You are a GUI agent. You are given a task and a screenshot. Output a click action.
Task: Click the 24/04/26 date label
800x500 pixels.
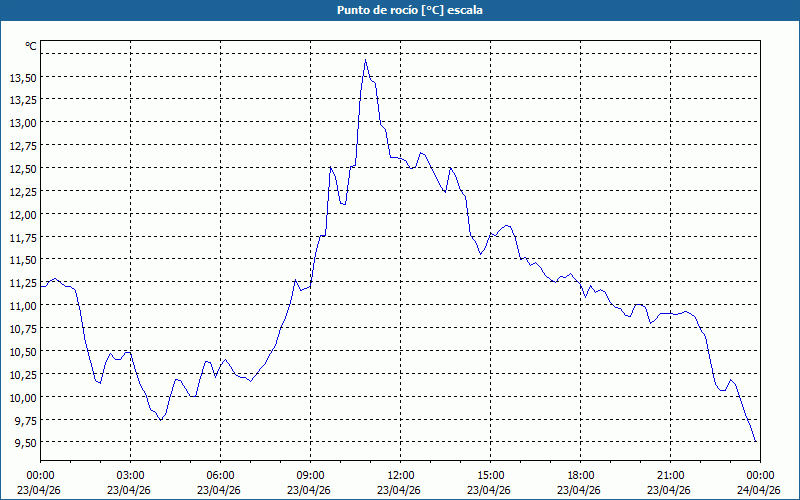757,490
